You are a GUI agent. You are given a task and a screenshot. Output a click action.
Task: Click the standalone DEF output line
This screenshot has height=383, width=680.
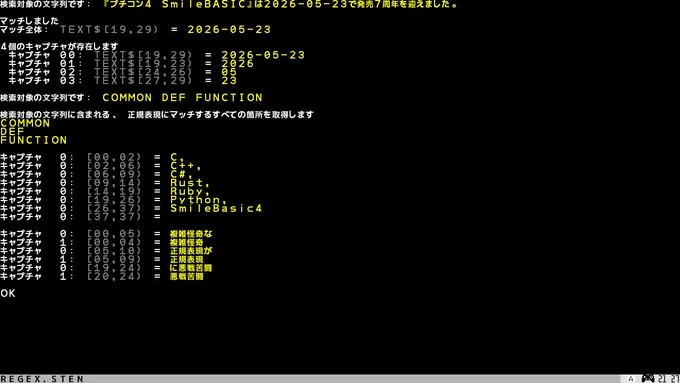point(12,132)
